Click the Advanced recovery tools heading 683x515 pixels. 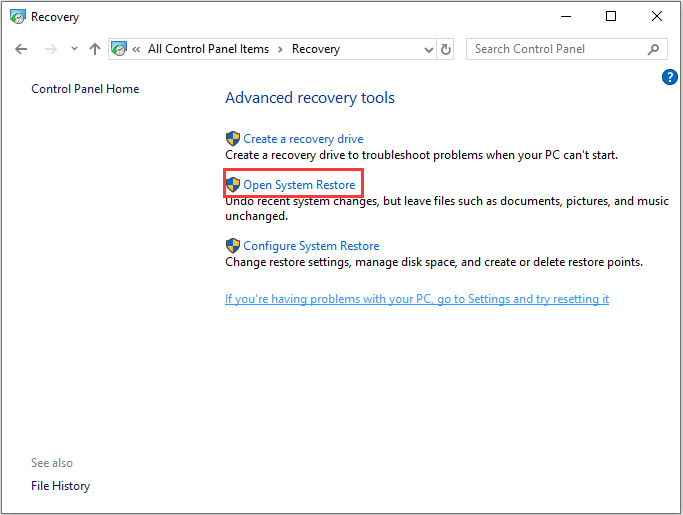[x=310, y=98]
